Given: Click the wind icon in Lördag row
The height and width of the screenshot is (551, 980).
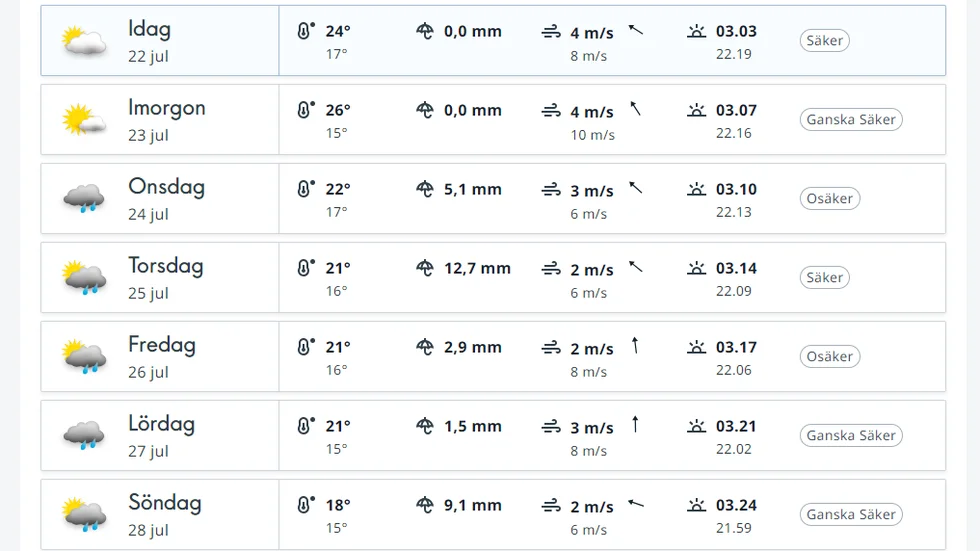Looking at the screenshot, I should pyautogui.click(x=551, y=427).
